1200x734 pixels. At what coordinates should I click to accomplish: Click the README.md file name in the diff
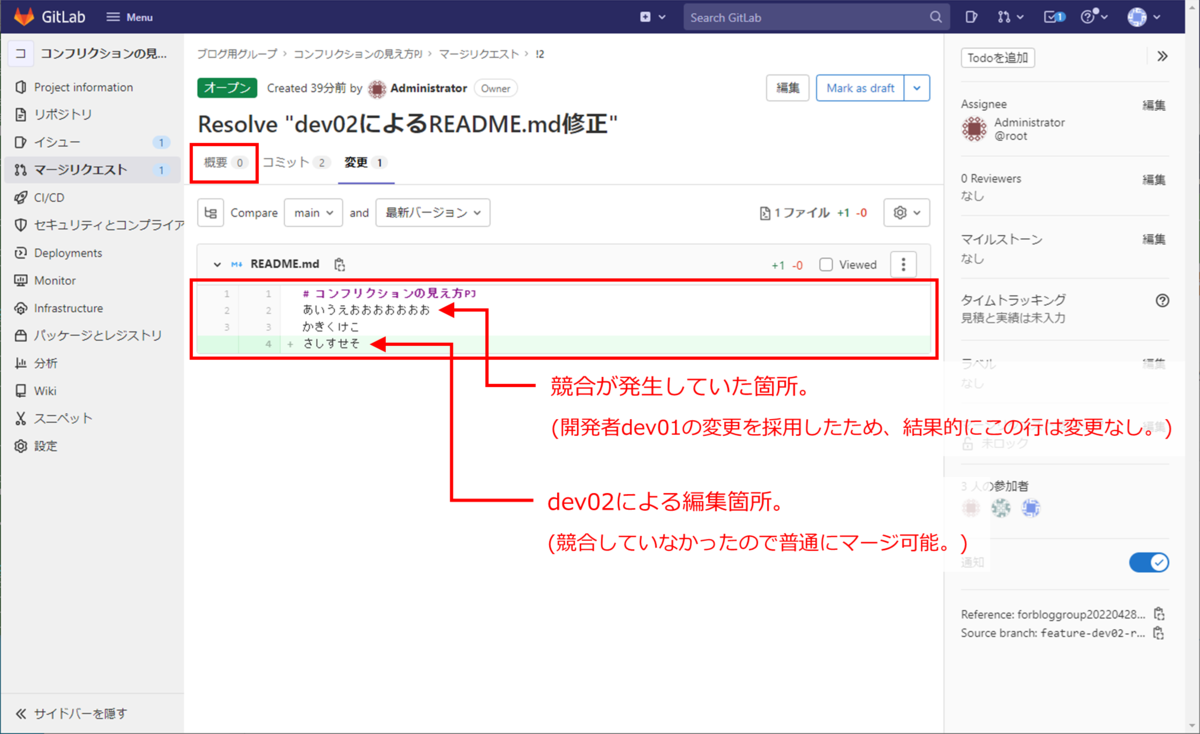point(285,265)
